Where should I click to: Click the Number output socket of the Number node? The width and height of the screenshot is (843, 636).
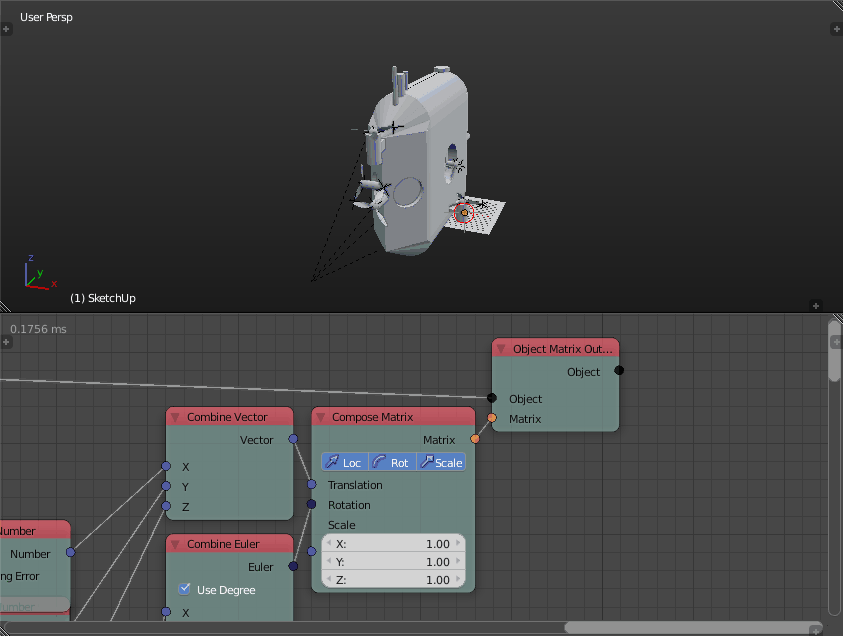point(70,553)
